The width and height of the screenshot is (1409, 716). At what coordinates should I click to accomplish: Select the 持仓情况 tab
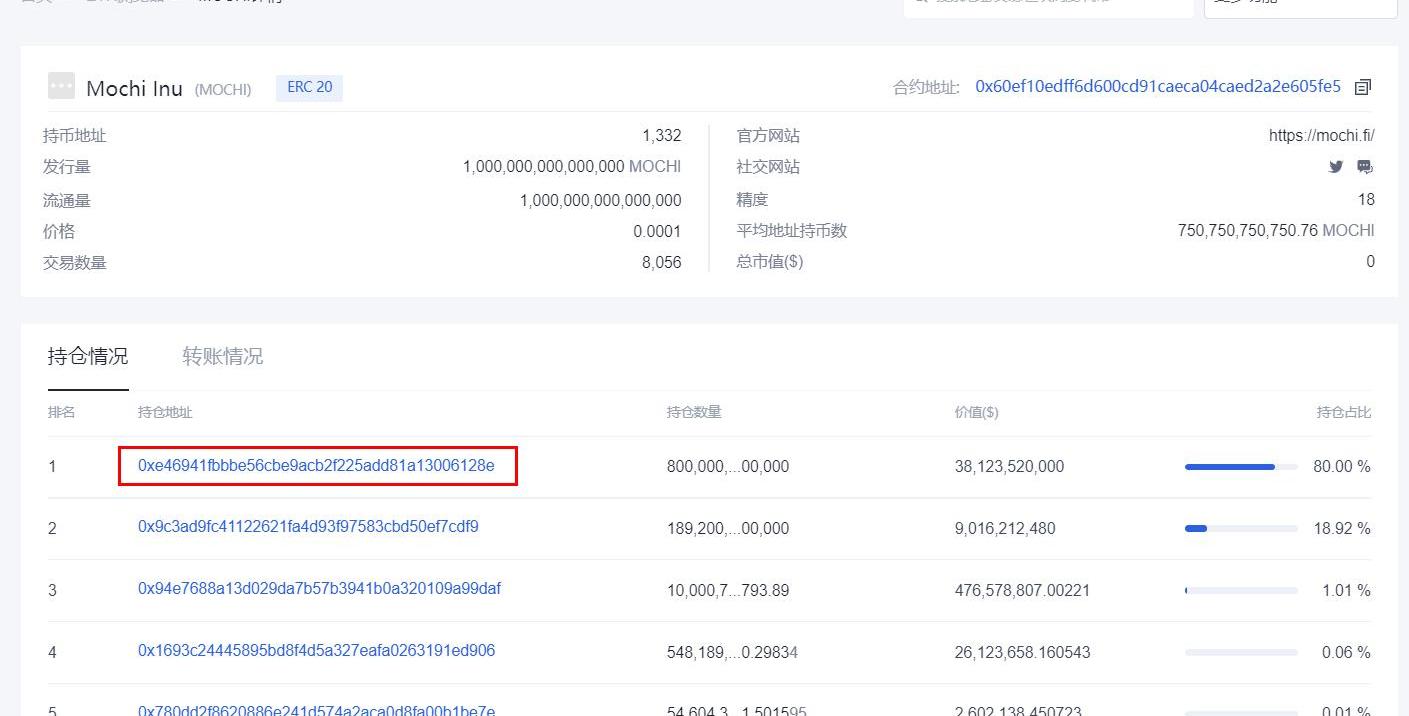click(88, 356)
